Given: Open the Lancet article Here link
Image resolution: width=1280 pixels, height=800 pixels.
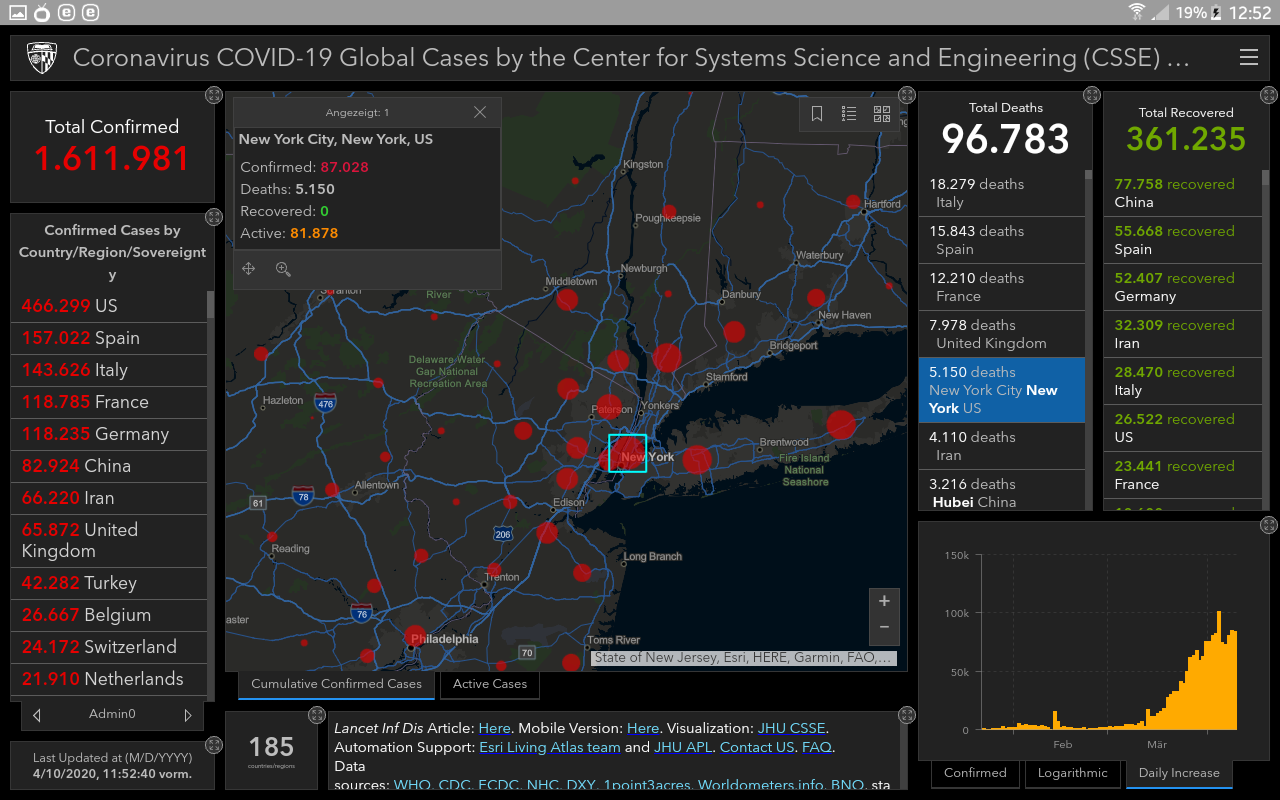Looking at the screenshot, I should tap(494, 728).
